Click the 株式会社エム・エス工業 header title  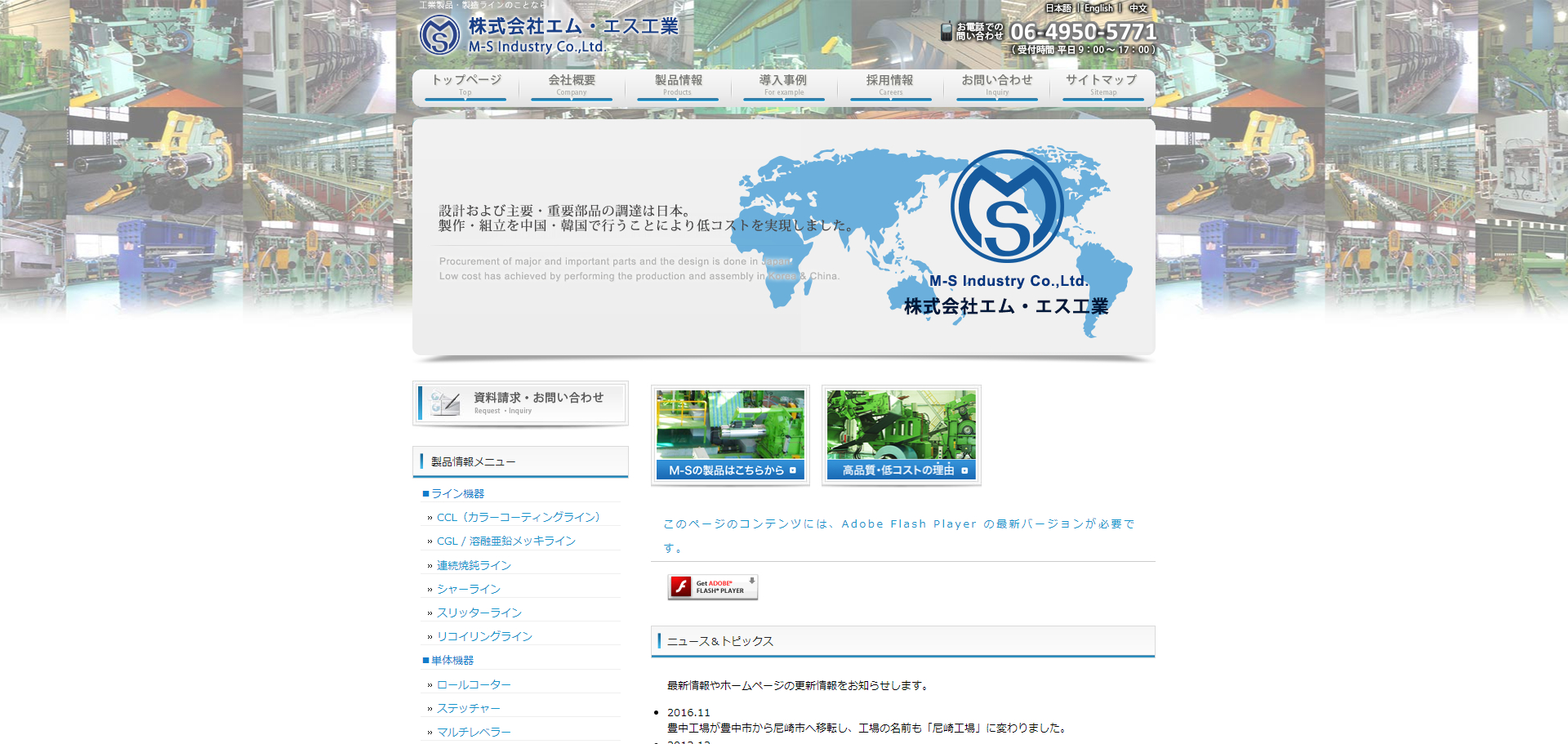573,26
